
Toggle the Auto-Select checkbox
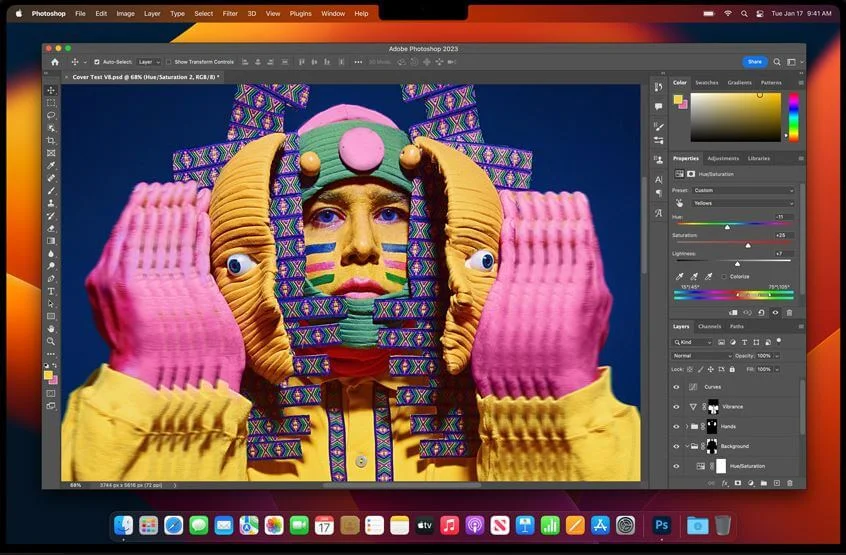(97, 62)
